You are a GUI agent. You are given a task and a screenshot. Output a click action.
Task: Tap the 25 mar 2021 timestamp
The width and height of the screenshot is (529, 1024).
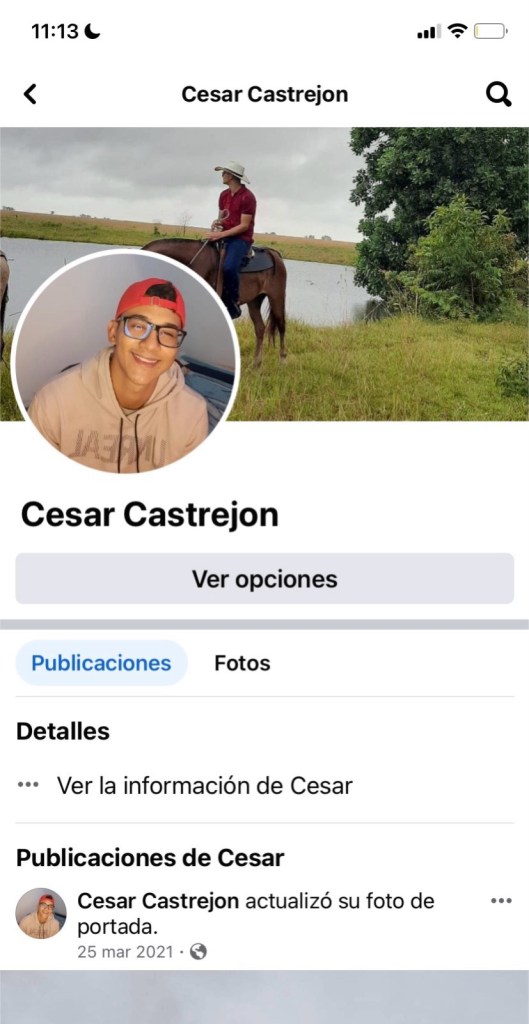[x=125, y=952]
